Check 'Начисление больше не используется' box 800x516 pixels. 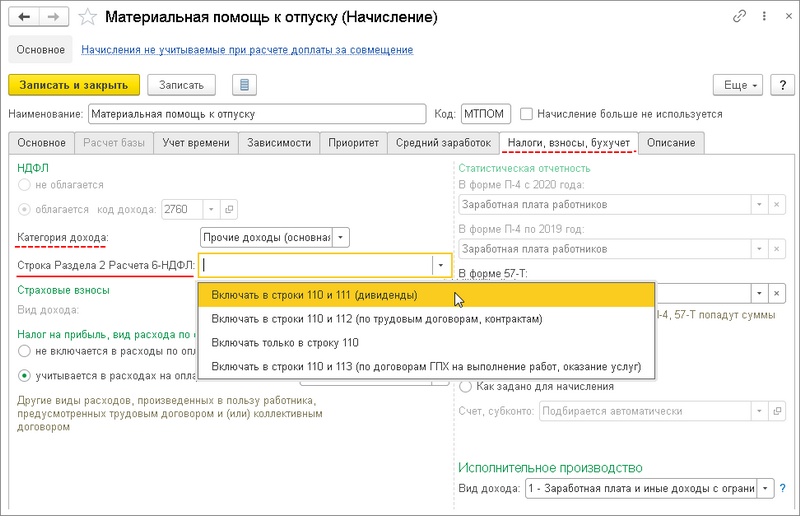526,114
